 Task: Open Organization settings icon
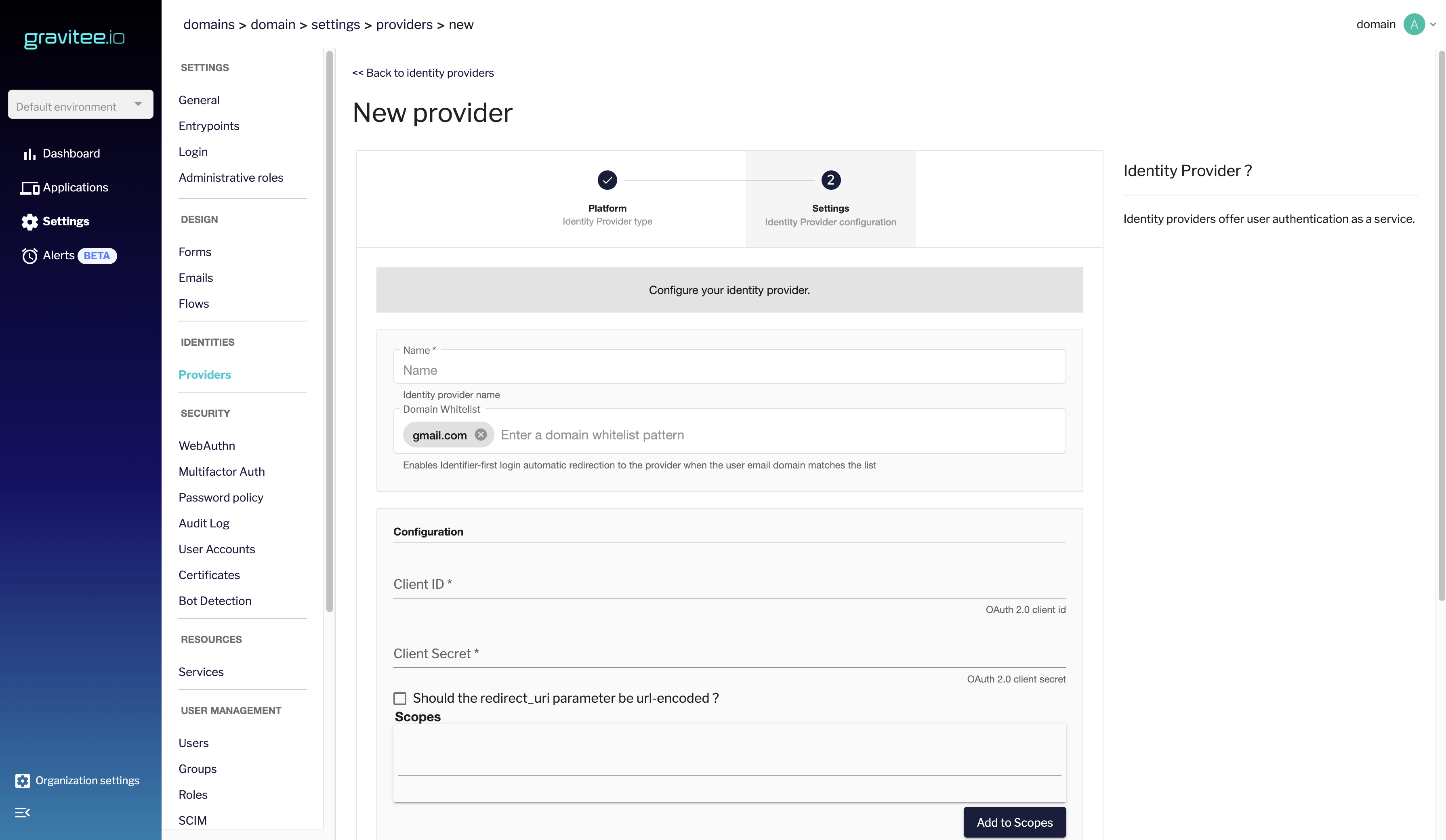(x=22, y=780)
